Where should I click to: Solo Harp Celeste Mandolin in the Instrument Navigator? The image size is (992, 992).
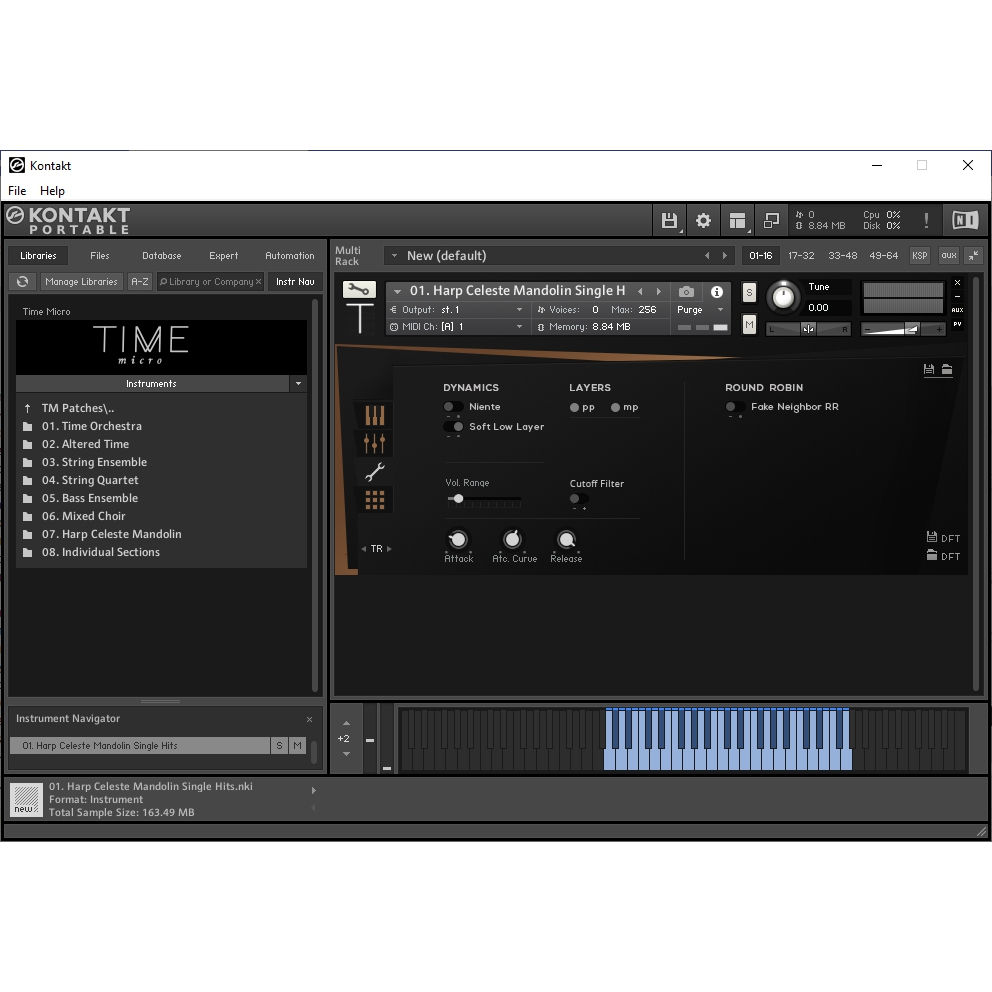point(279,746)
